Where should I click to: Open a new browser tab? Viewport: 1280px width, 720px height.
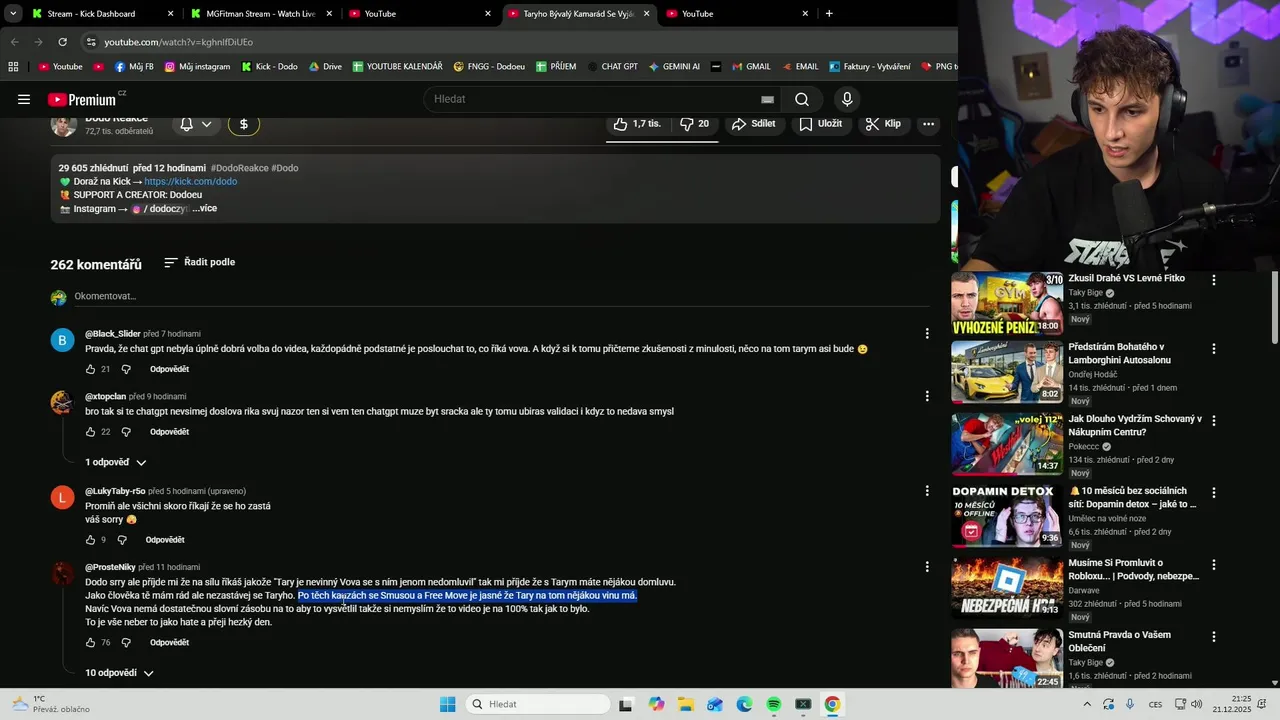[x=829, y=14]
